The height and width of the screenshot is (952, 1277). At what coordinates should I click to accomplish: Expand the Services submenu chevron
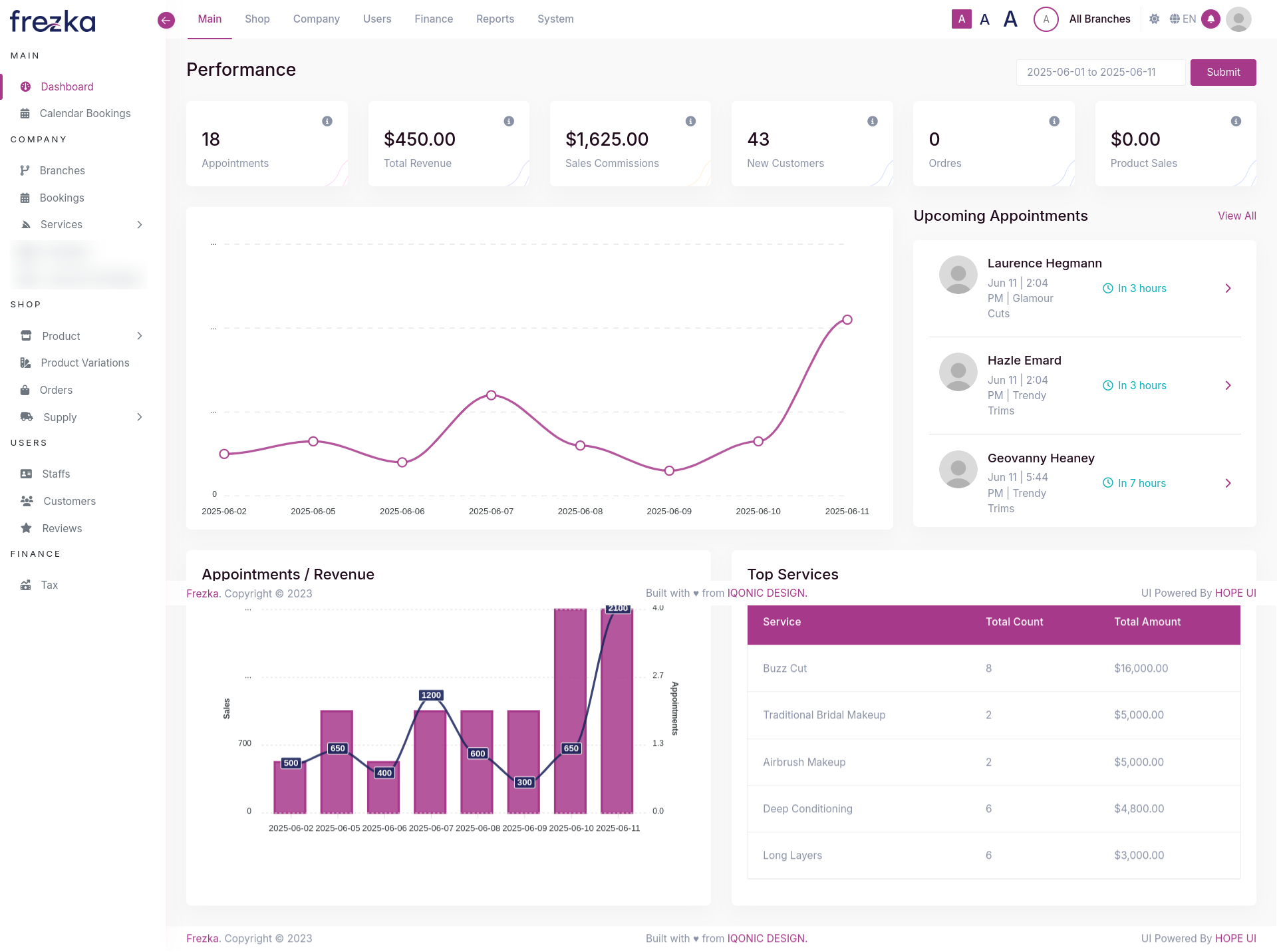(x=140, y=225)
